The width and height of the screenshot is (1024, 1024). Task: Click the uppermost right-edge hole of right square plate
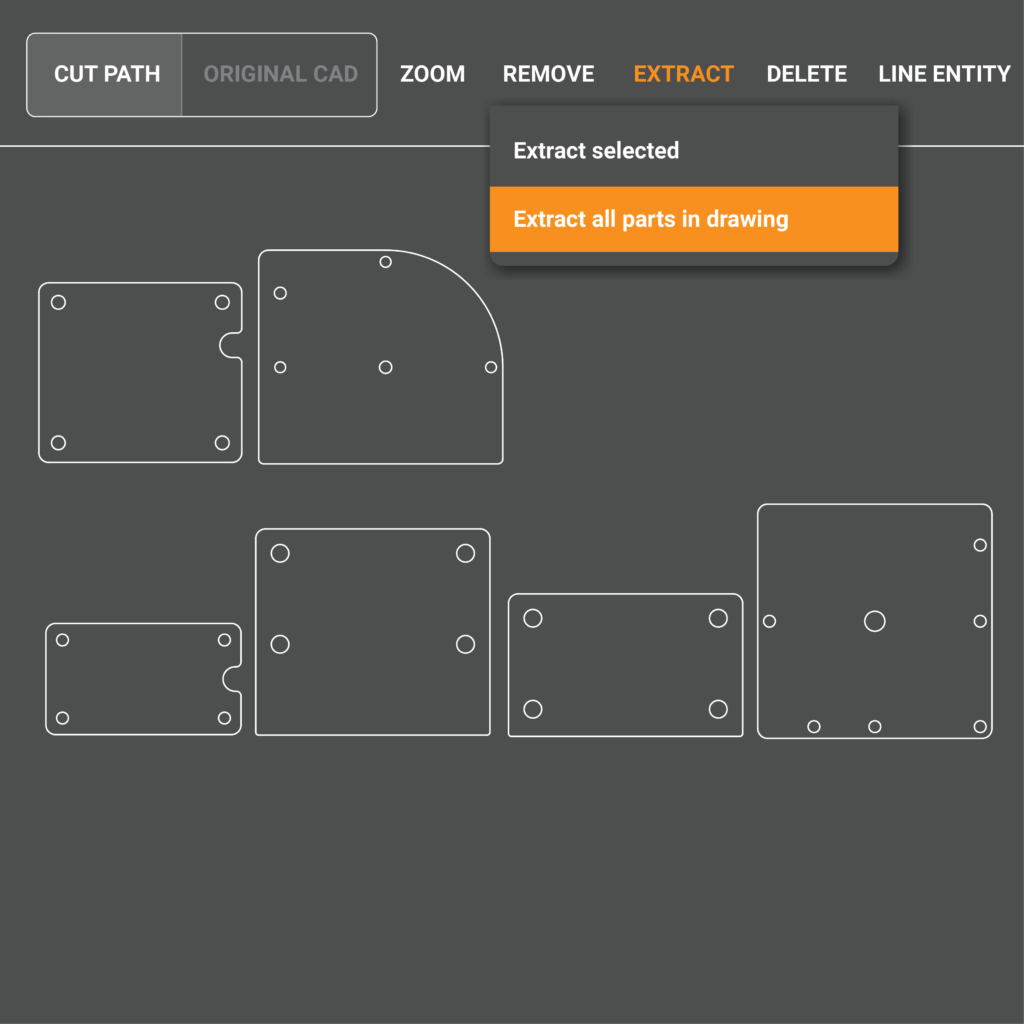click(x=980, y=545)
